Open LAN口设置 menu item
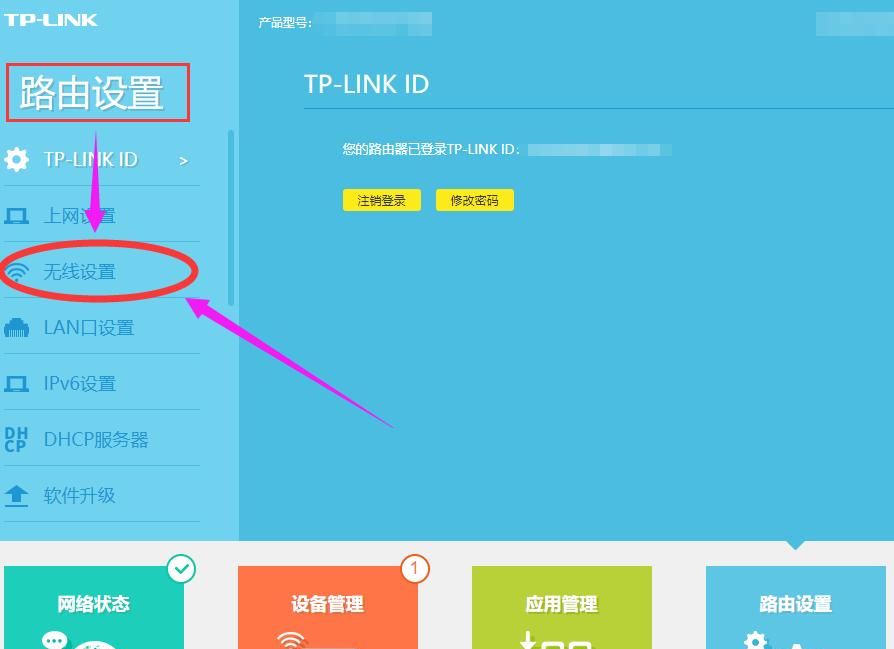894x649 pixels. (102, 328)
